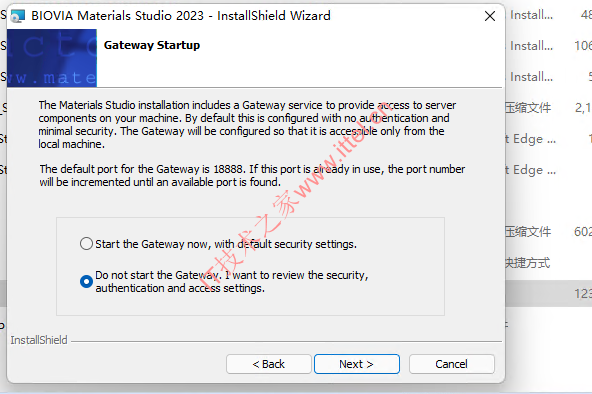
Task: Select the 压缩文件 row showing 602
Action: tap(549, 232)
